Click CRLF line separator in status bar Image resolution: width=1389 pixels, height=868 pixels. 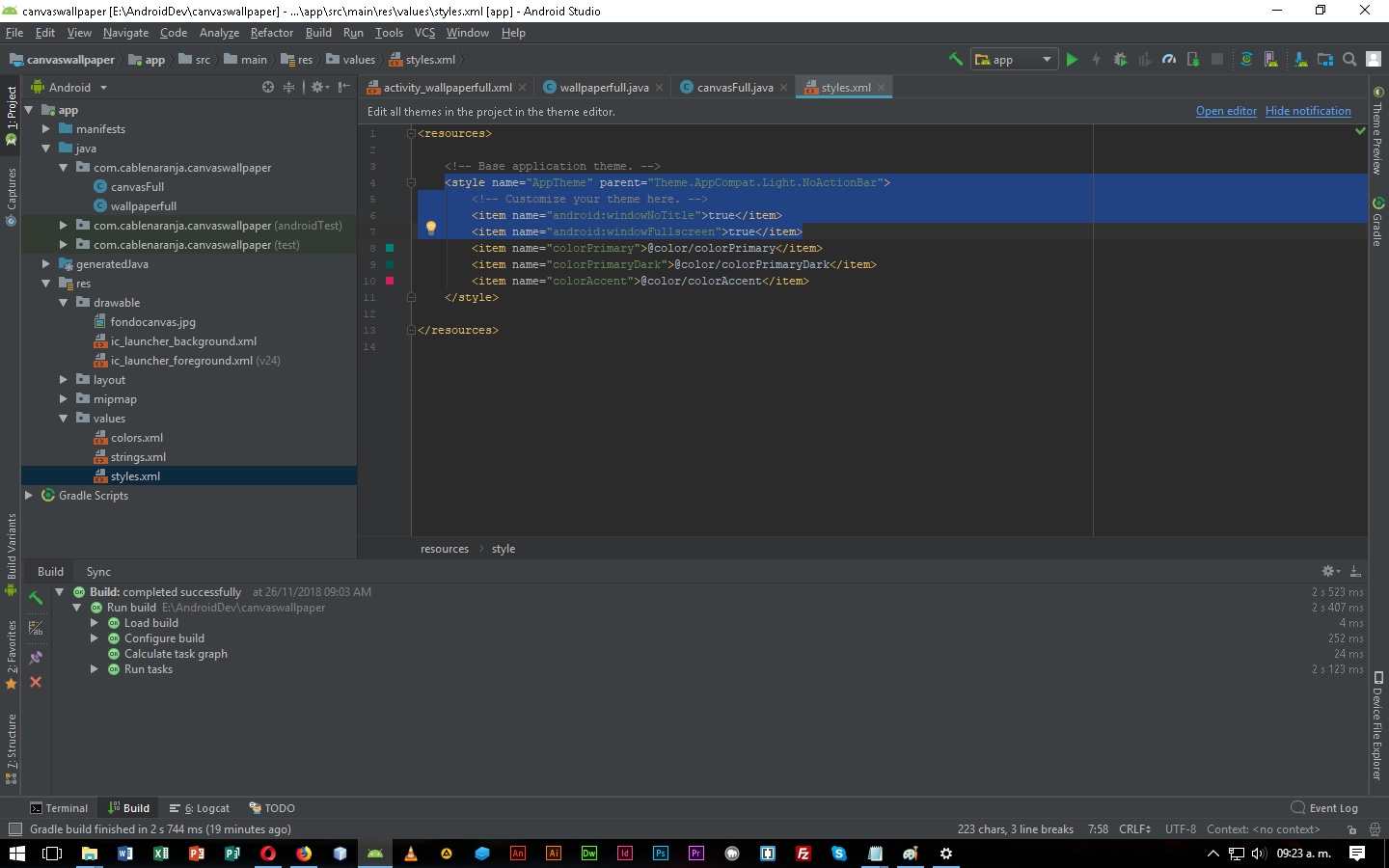pyautogui.click(x=1134, y=829)
